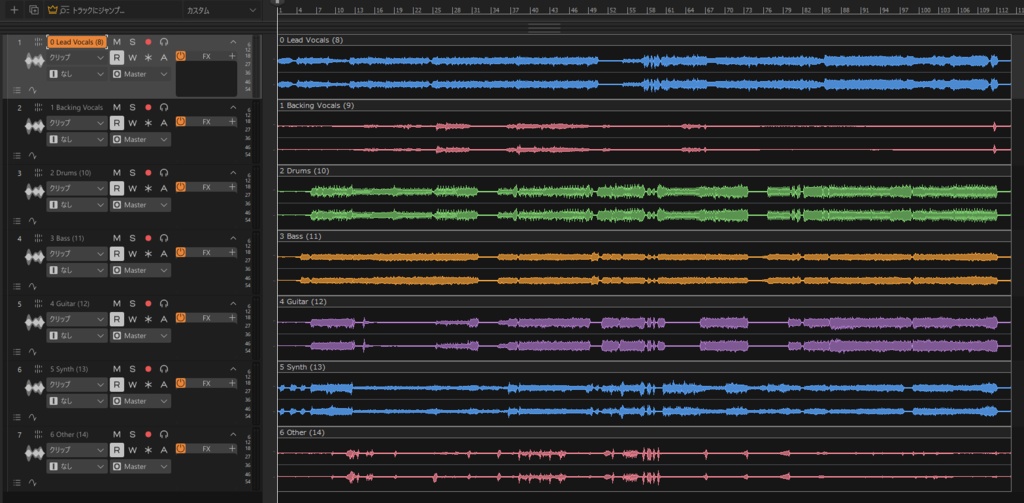Mute the Lead Vocals track

[117, 42]
